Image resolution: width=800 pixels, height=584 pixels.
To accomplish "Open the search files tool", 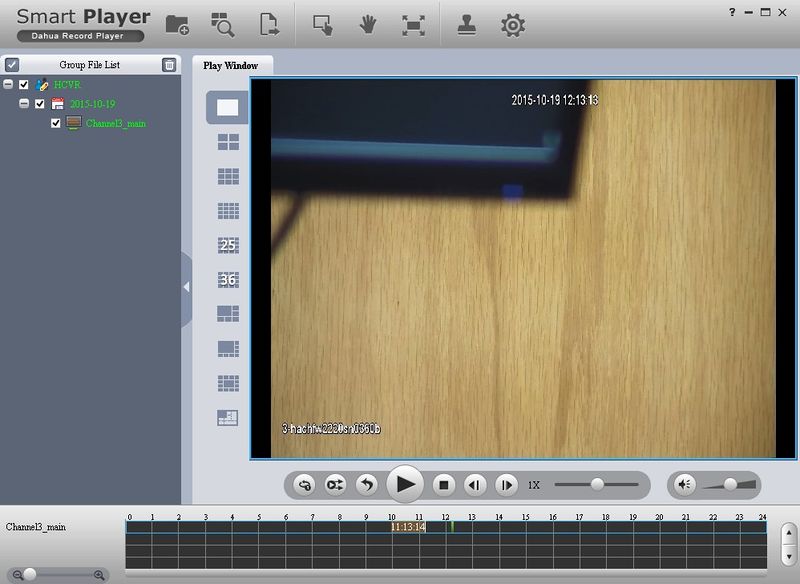I will pos(223,24).
